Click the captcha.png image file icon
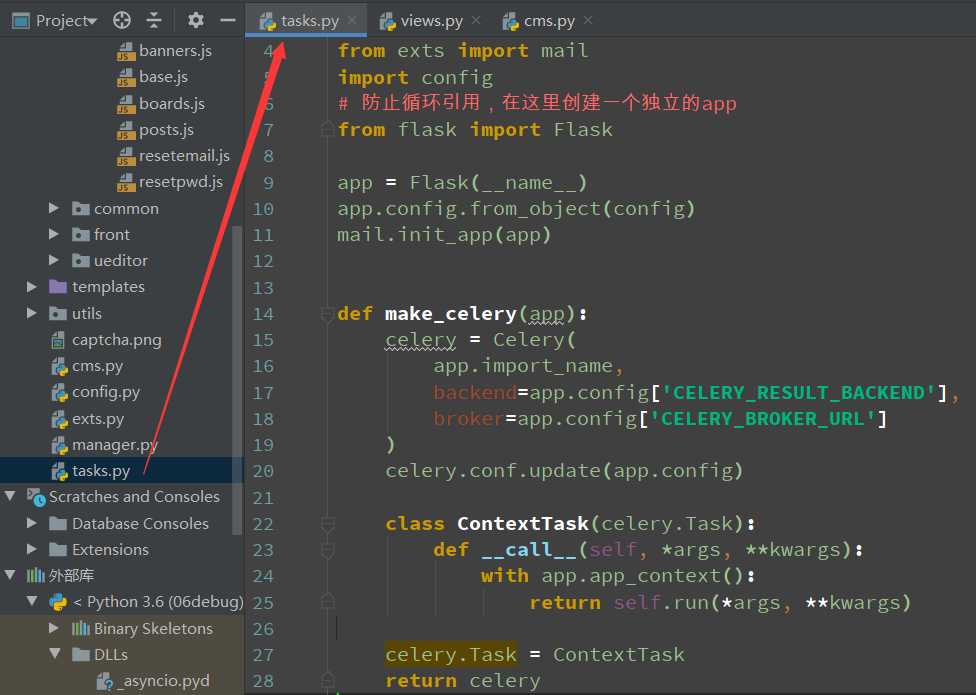Image resolution: width=976 pixels, height=695 pixels. pos(59,340)
